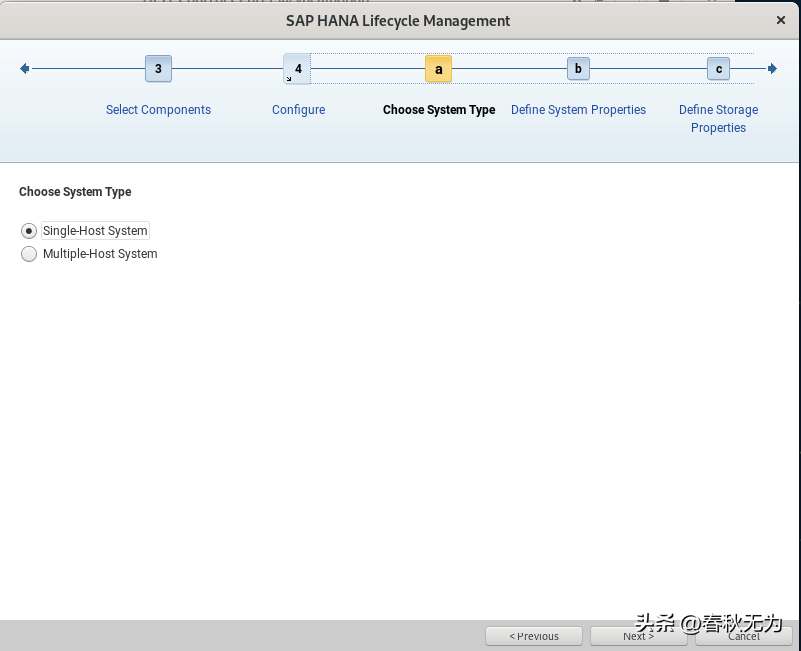Viewport: 801px width, 651px height.
Task: Open the Select Components step
Action: [158, 109]
